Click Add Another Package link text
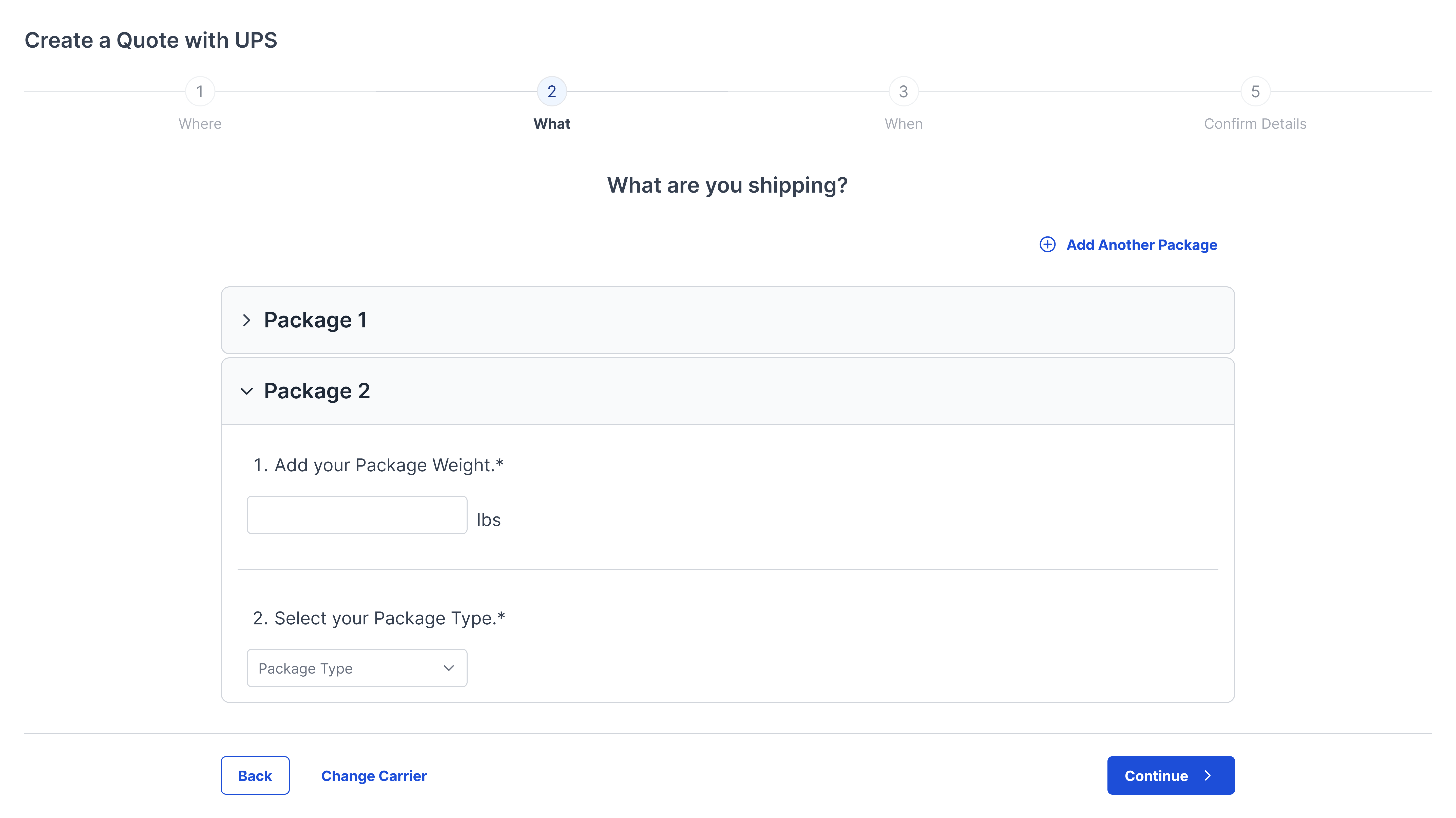1456x818 pixels. pos(1141,245)
